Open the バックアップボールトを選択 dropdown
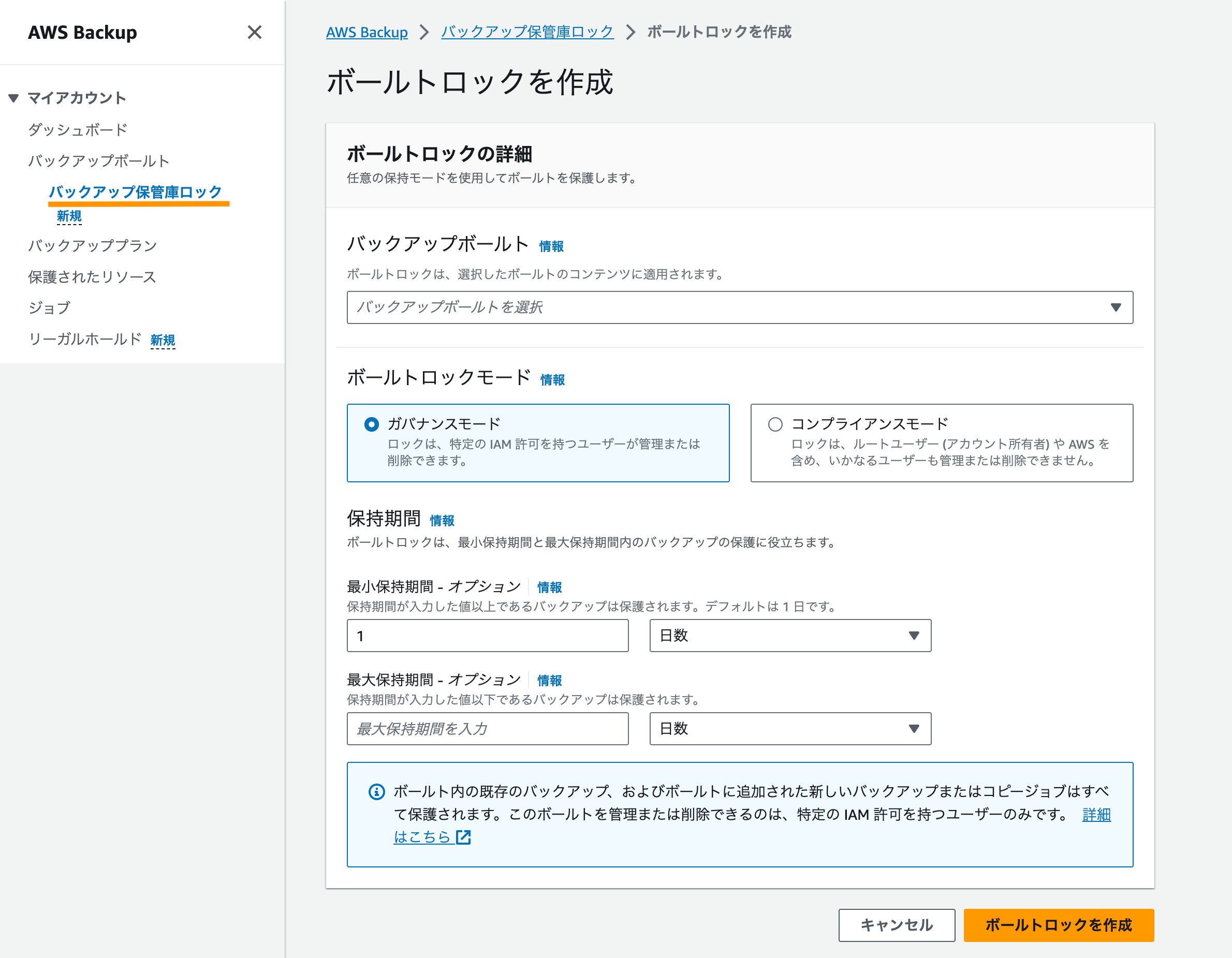 tap(740, 307)
